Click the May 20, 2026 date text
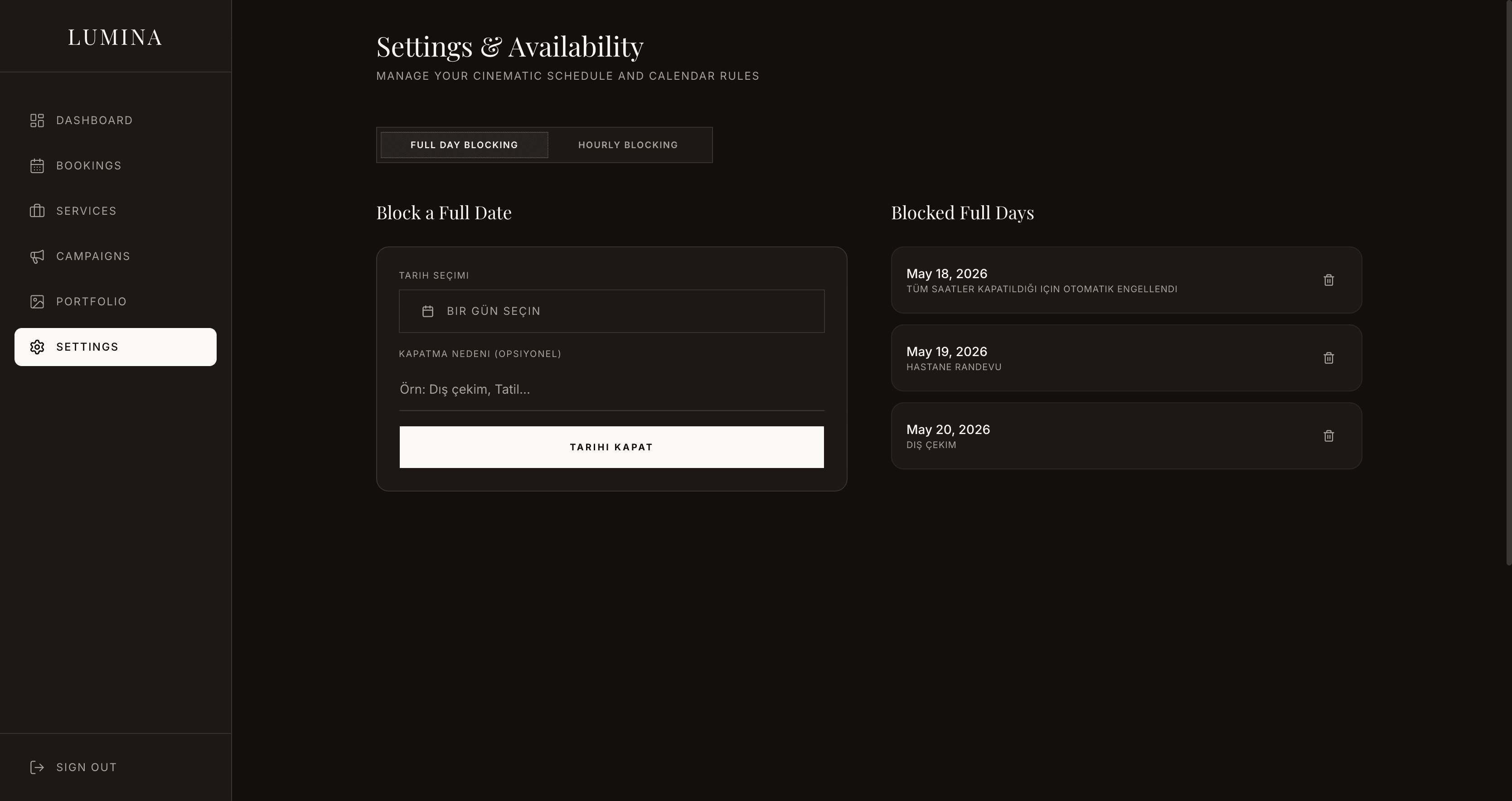Image resolution: width=1512 pixels, height=801 pixels. click(948, 429)
